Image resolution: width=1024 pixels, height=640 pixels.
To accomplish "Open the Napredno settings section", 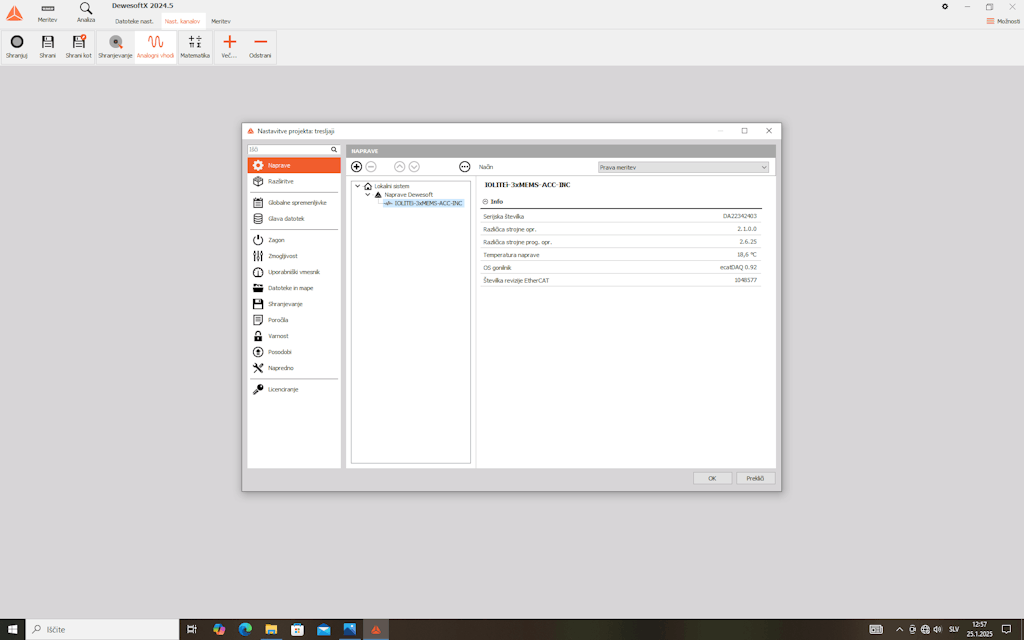I will coord(294,368).
